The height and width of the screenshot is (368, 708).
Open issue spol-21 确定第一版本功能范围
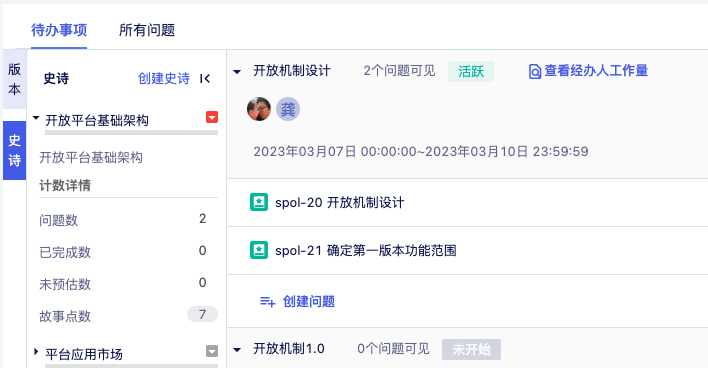point(366,251)
